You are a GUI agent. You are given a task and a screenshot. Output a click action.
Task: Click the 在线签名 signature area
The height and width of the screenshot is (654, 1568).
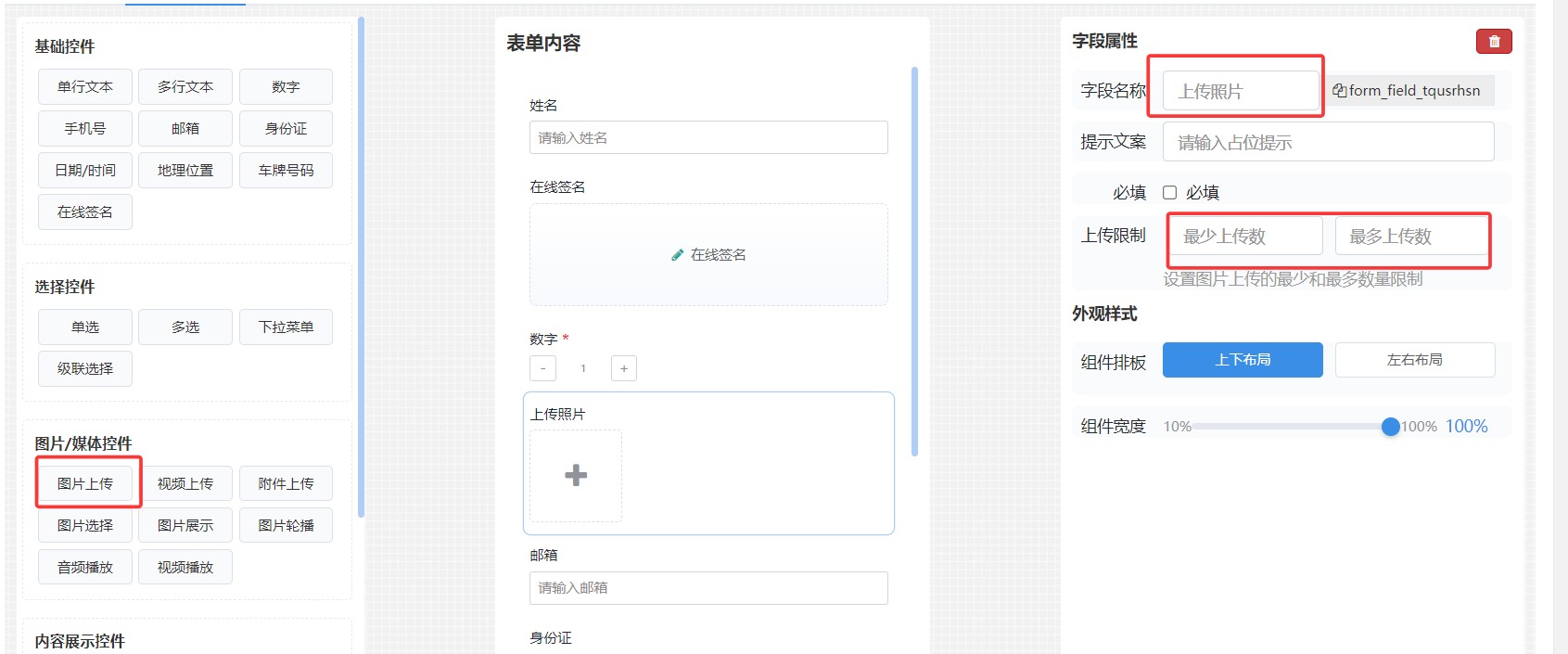tap(708, 254)
